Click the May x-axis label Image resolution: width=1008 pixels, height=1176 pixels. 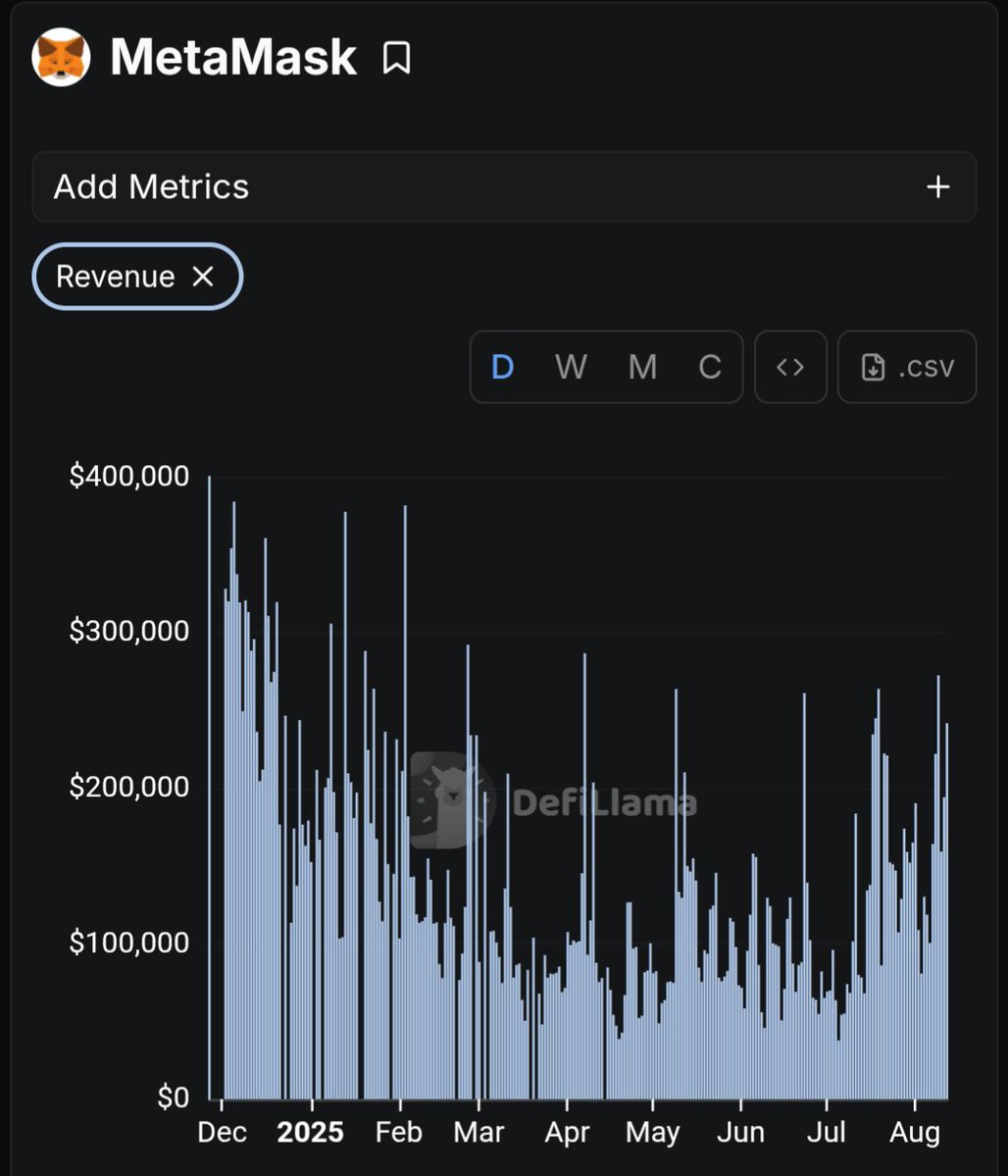tap(652, 1133)
